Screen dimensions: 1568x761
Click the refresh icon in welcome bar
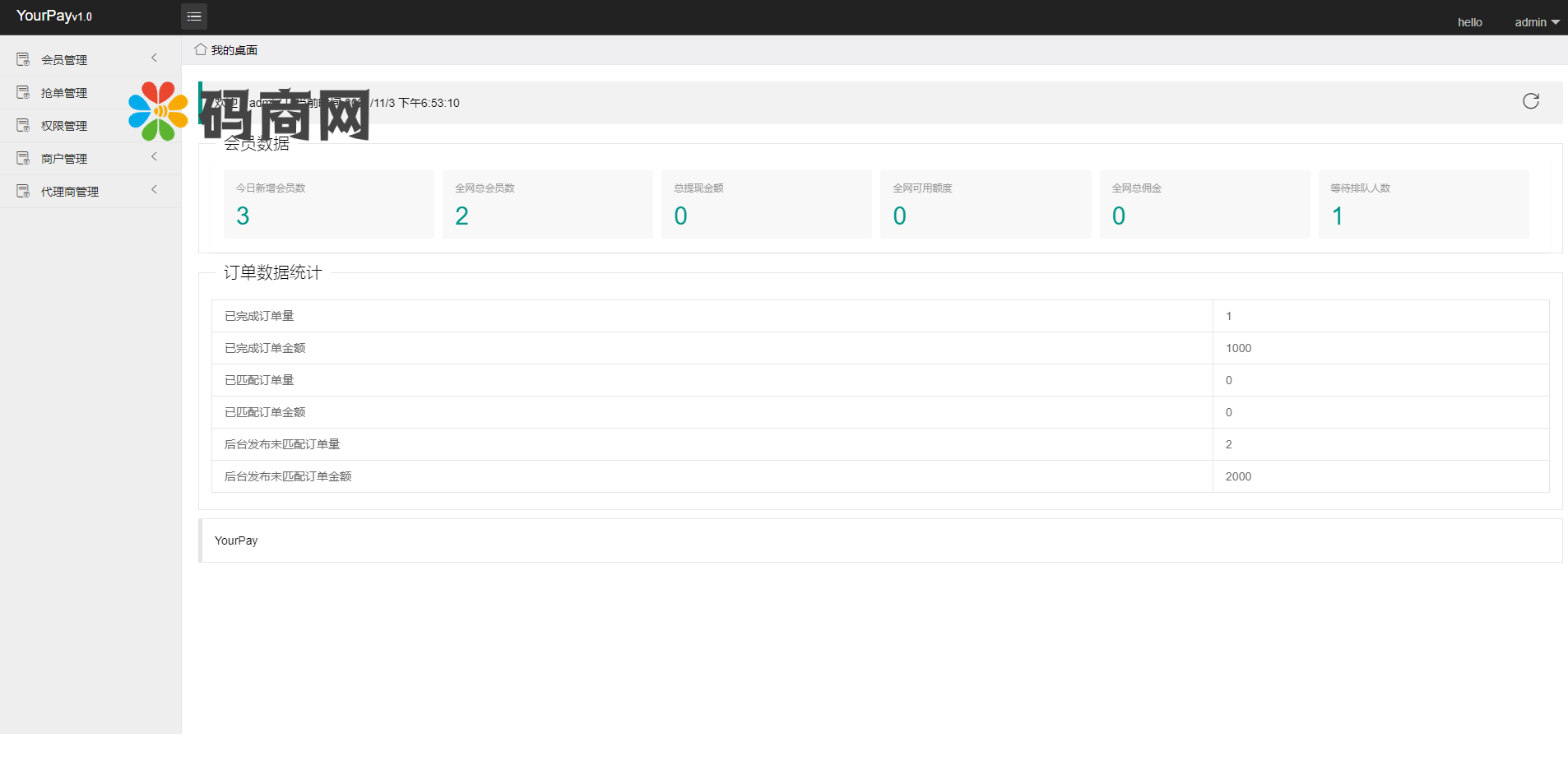coord(1530,101)
